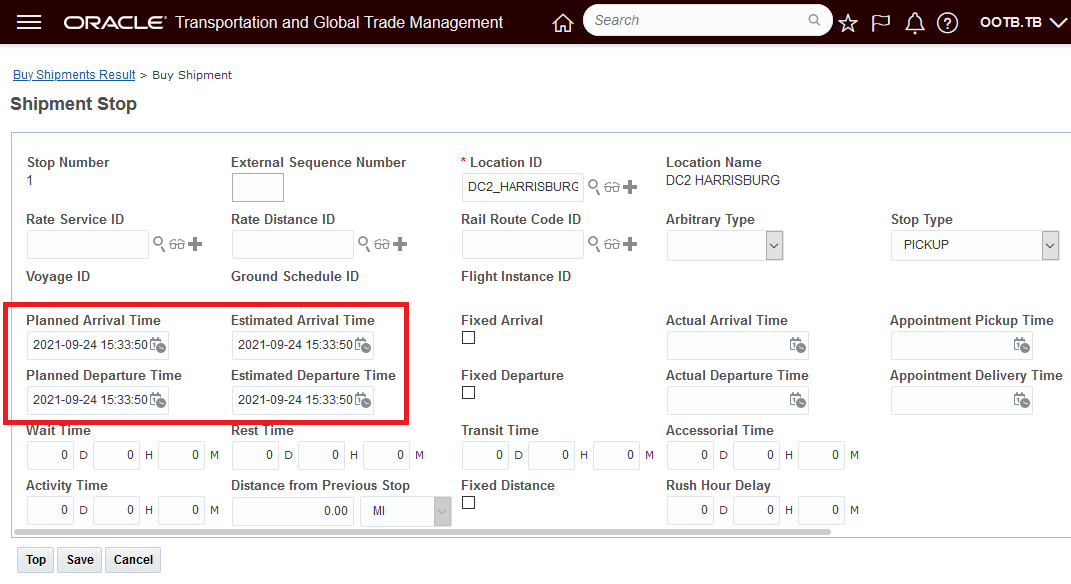Screen dimensions: 1071x584
Task: Open Actual Departure Time calendar picker
Action: pos(797,401)
